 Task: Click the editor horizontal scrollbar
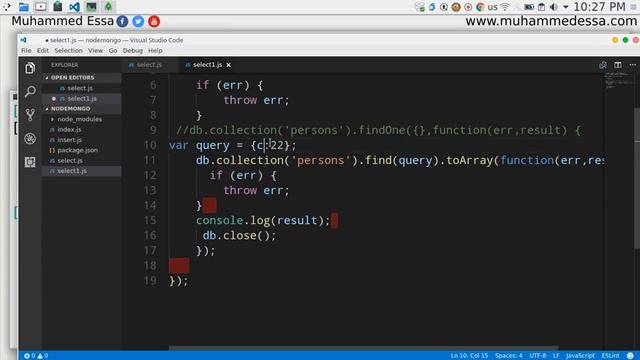click(363, 348)
